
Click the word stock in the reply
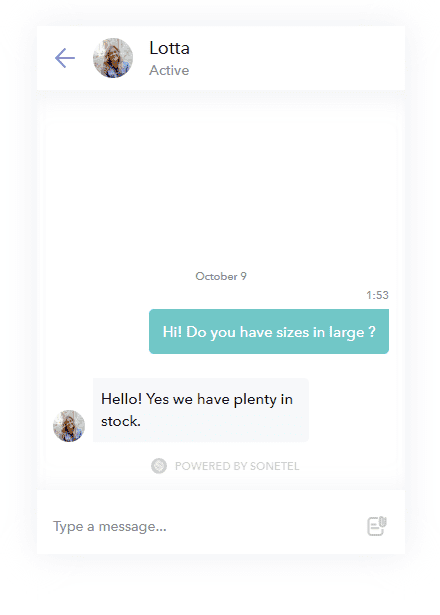(119, 422)
